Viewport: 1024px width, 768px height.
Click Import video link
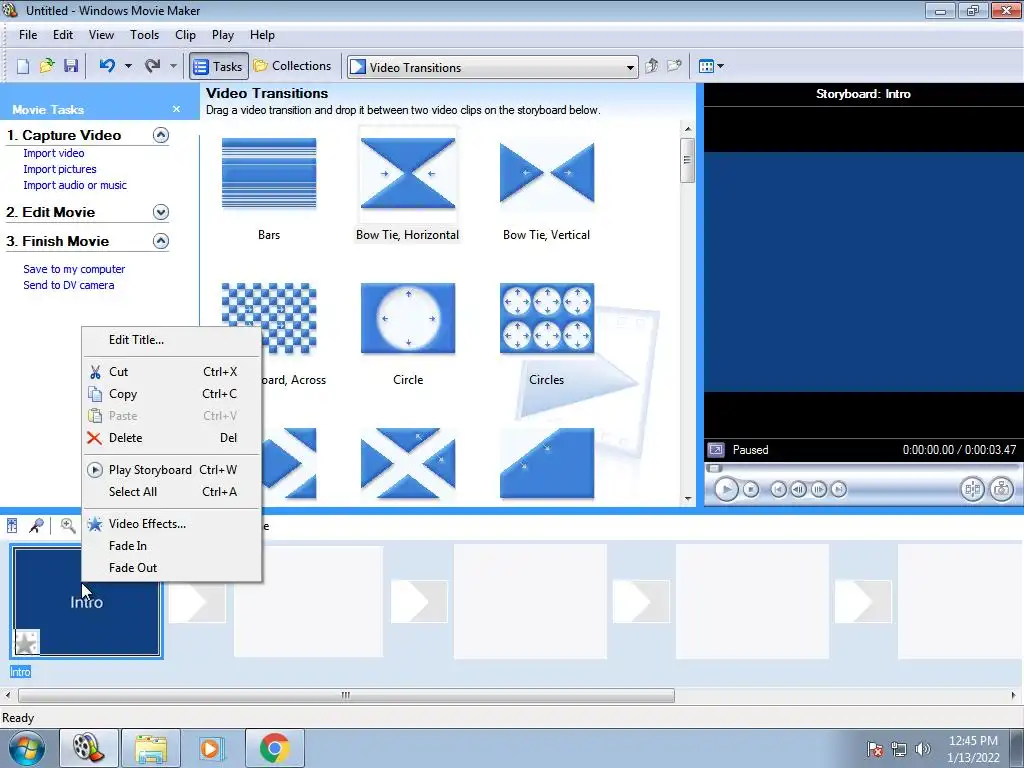[54, 153]
